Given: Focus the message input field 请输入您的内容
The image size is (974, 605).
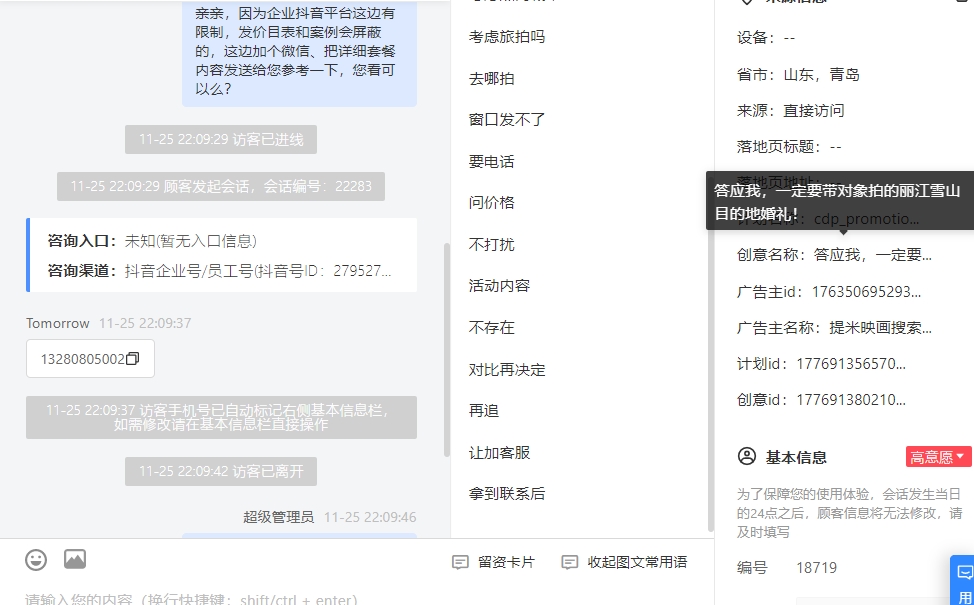Looking at the screenshot, I should click(191, 599).
